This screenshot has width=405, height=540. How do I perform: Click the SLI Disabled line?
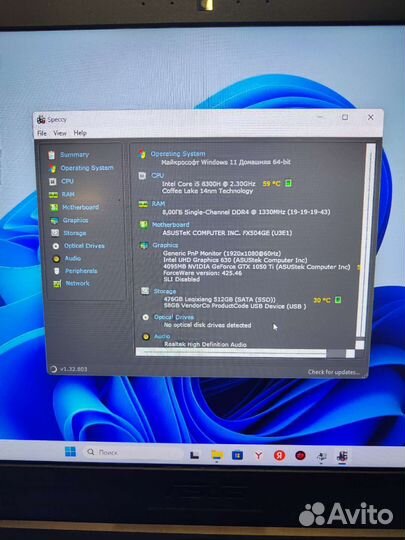pyautogui.click(x=181, y=280)
